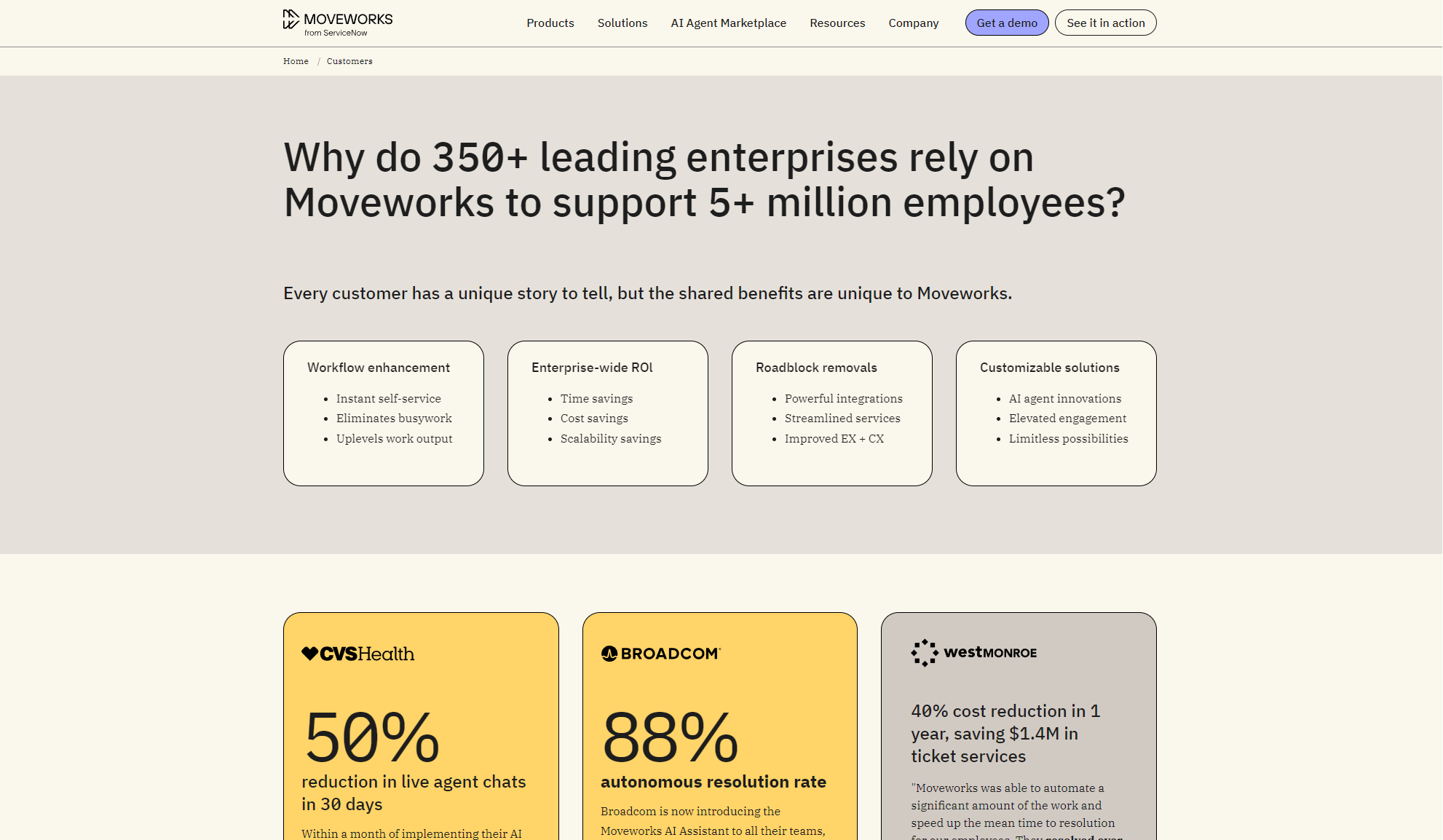This screenshot has height=840, width=1443.
Task: Click the Customers breadcrumb
Action: pyautogui.click(x=349, y=61)
